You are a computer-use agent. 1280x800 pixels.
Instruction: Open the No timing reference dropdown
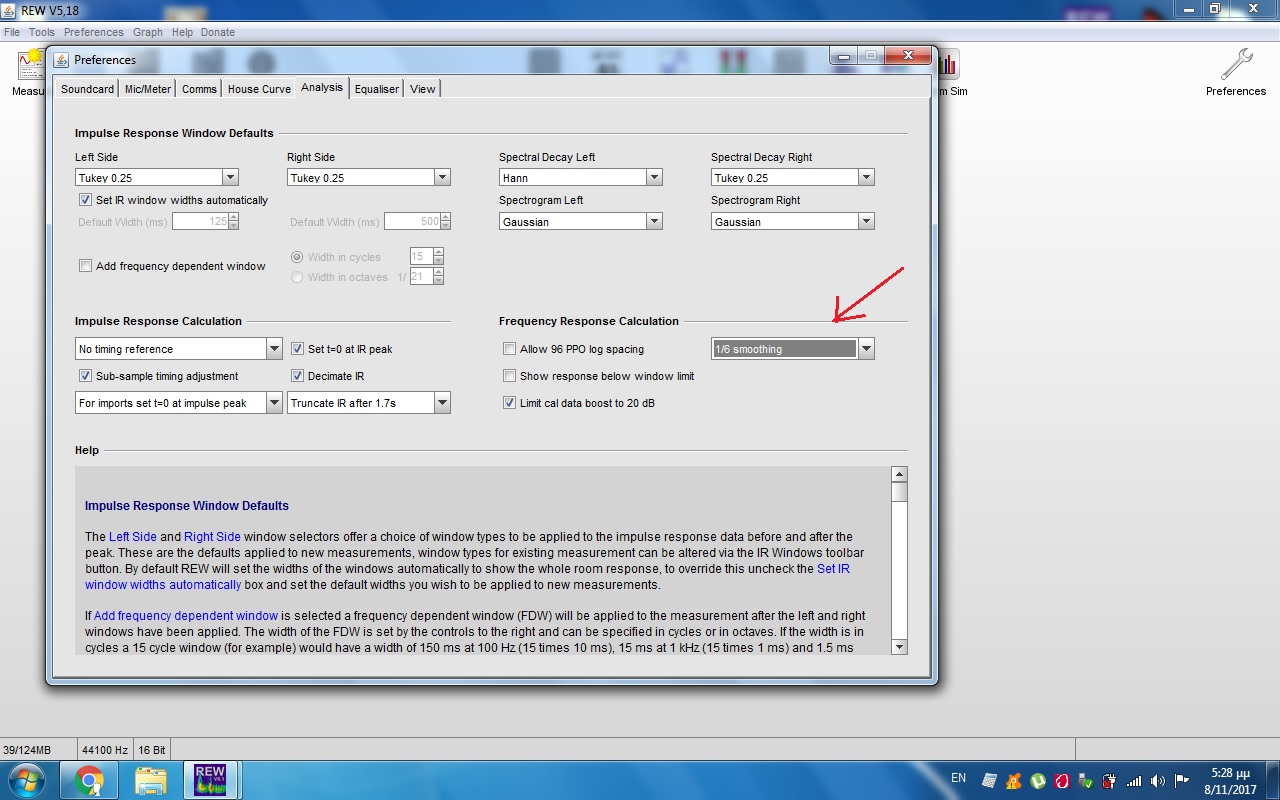[x=274, y=349]
